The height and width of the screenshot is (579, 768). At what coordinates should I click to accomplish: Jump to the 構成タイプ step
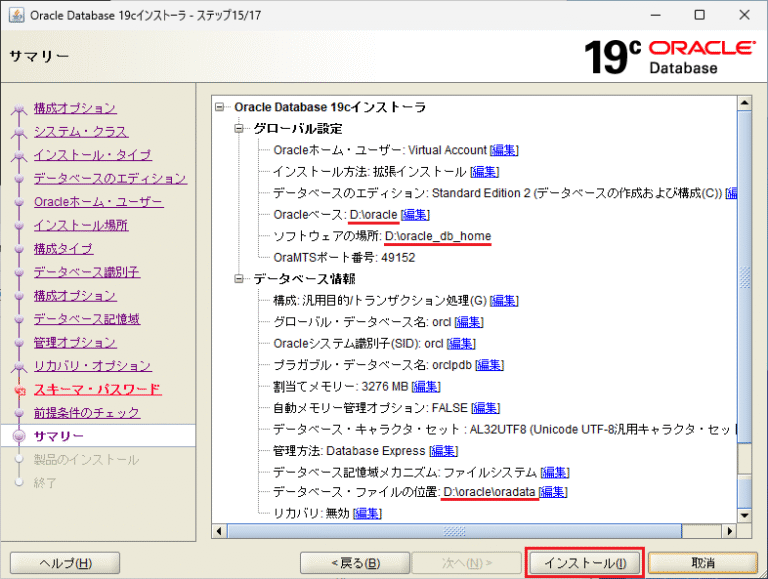(x=63, y=249)
